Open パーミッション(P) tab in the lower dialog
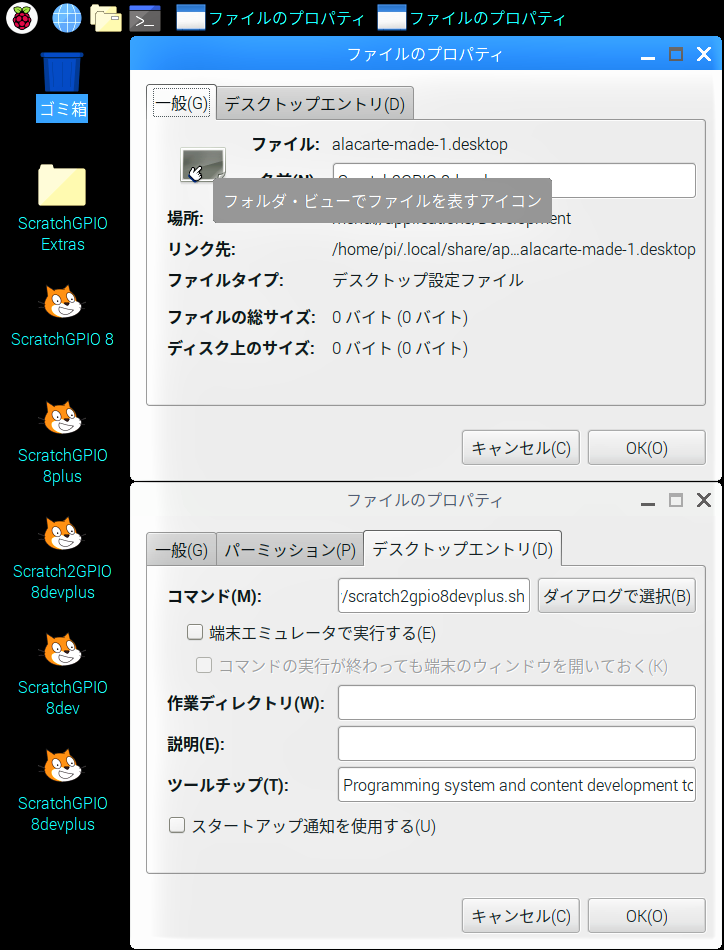The height and width of the screenshot is (950, 724). coord(290,550)
